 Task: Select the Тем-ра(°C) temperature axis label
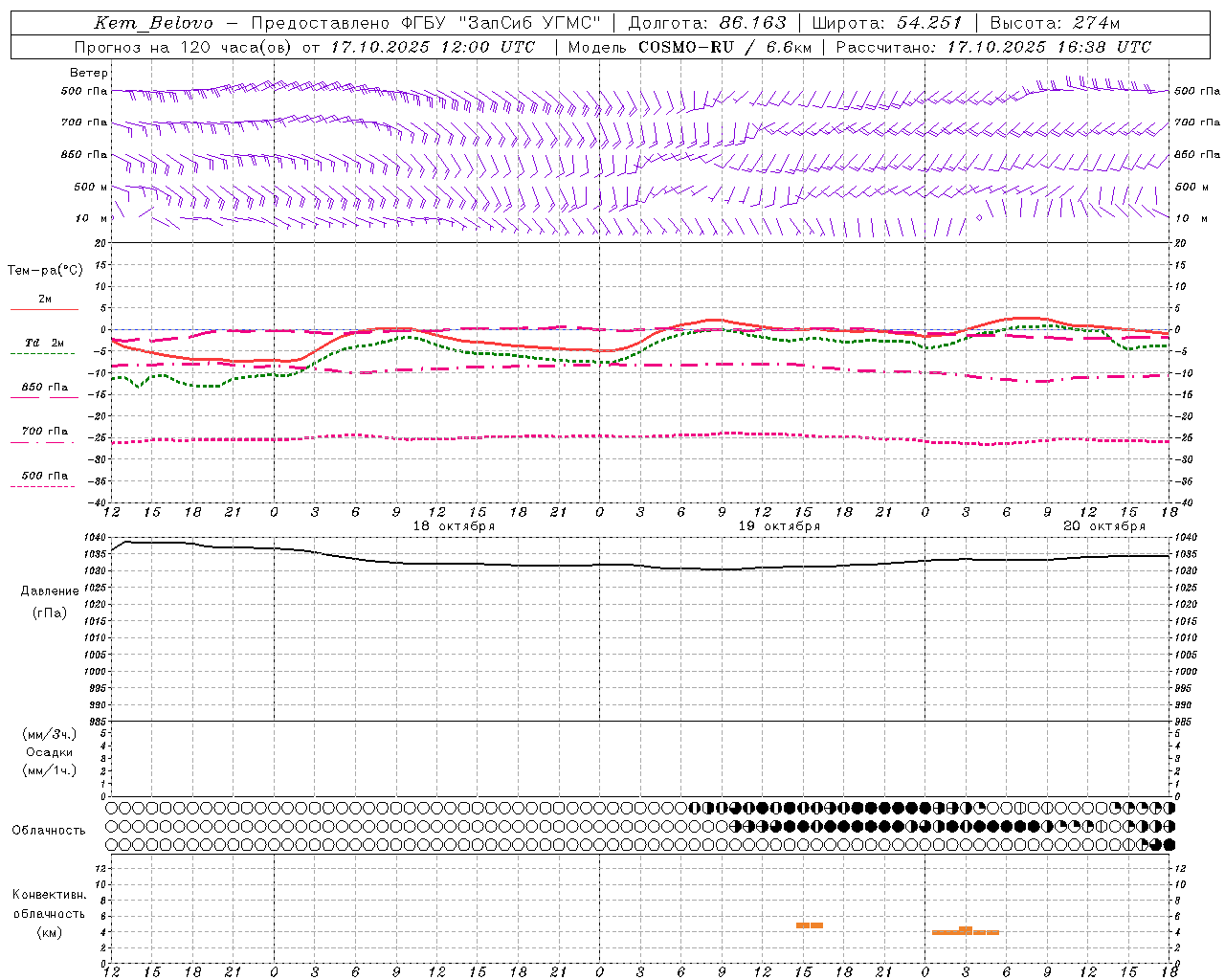(x=45, y=271)
